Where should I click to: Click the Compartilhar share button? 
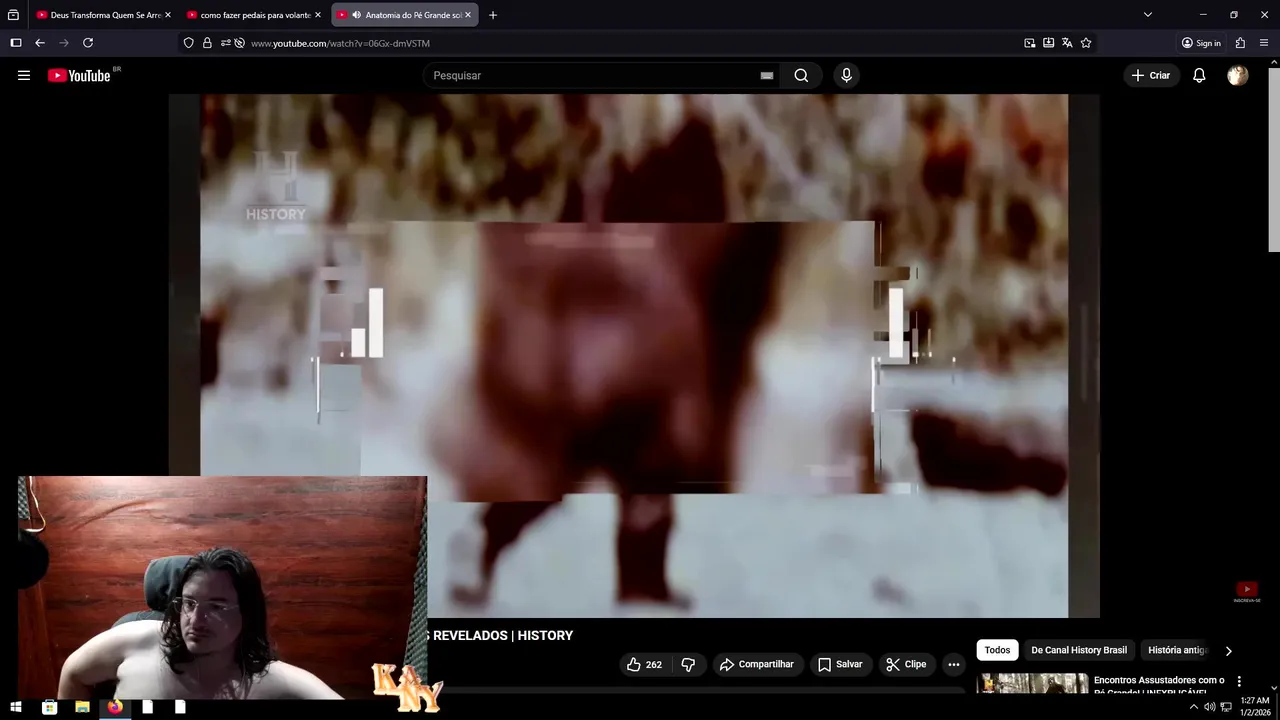pyautogui.click(x=757, y=664)
